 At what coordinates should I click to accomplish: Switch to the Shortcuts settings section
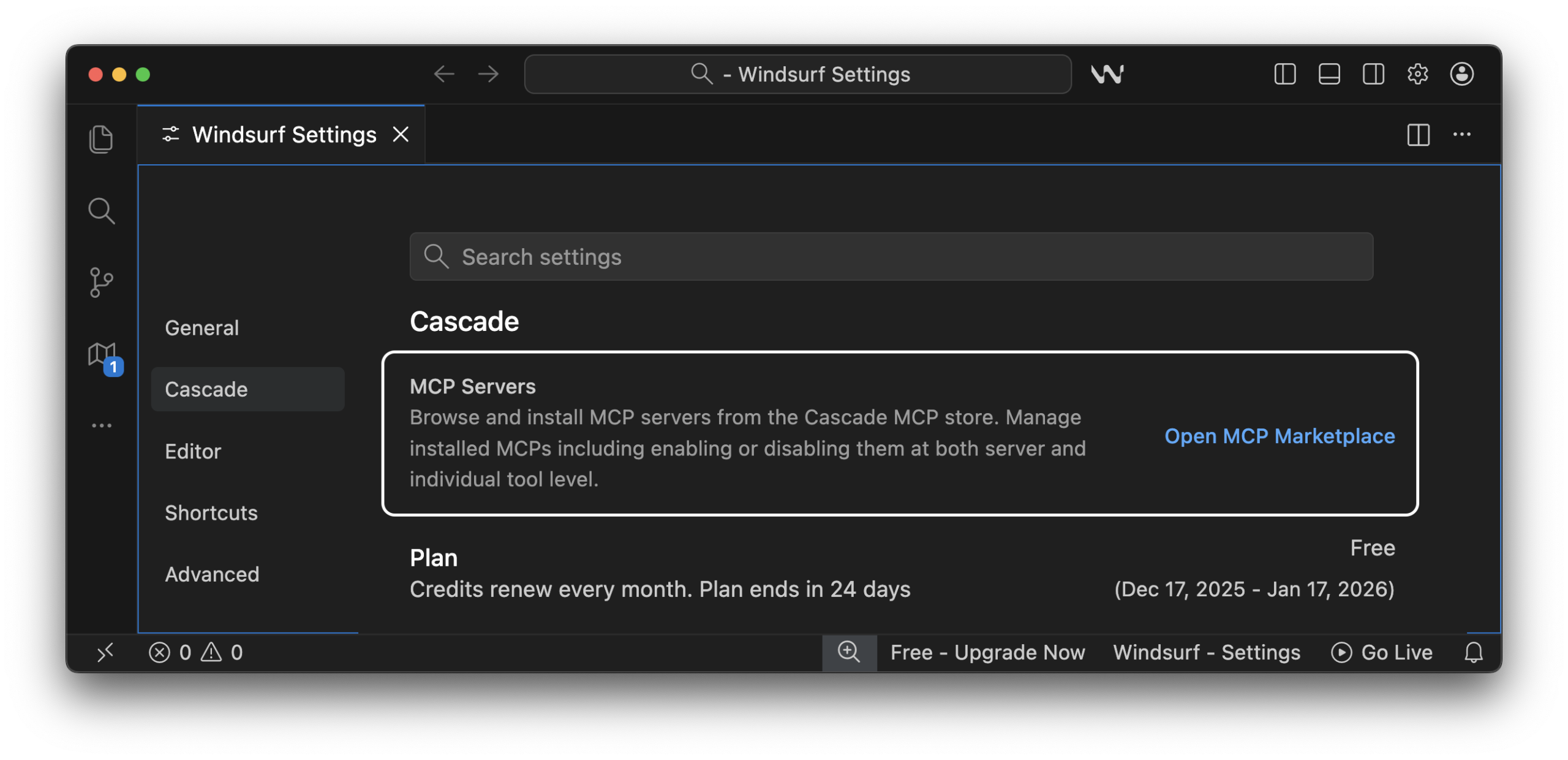[x=211, y=512]
